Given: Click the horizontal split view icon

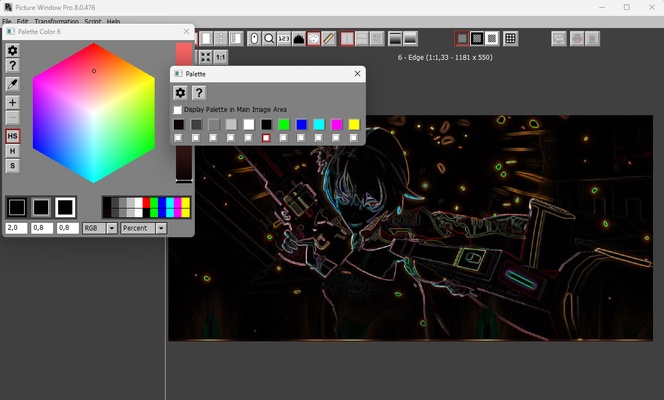Looking at the screenshot, I should tap(362, 39).
